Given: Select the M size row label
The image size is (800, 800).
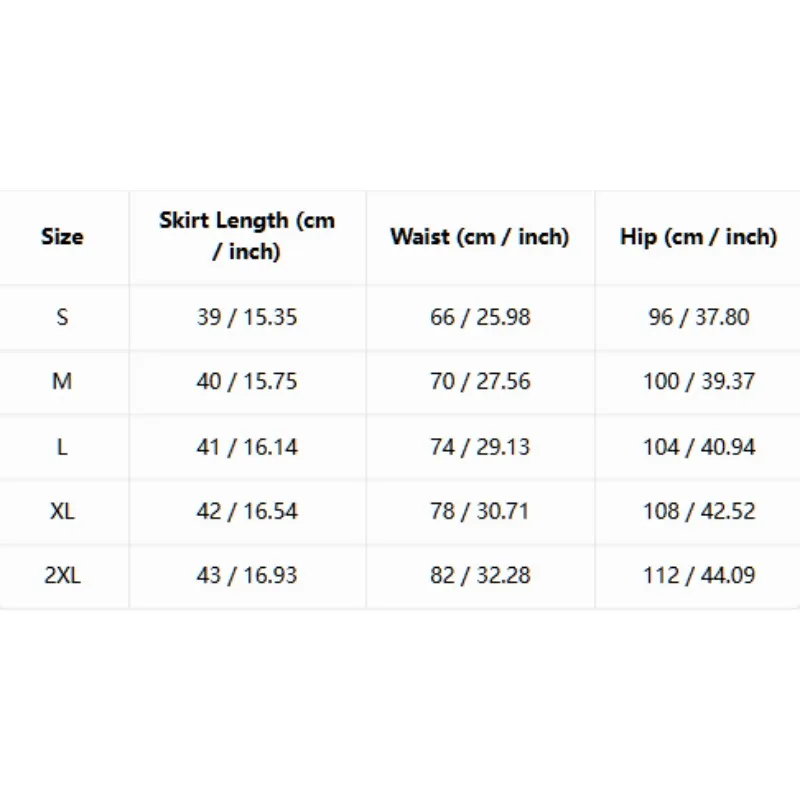Looking at the screenshot, I should (x=62, y=381).
